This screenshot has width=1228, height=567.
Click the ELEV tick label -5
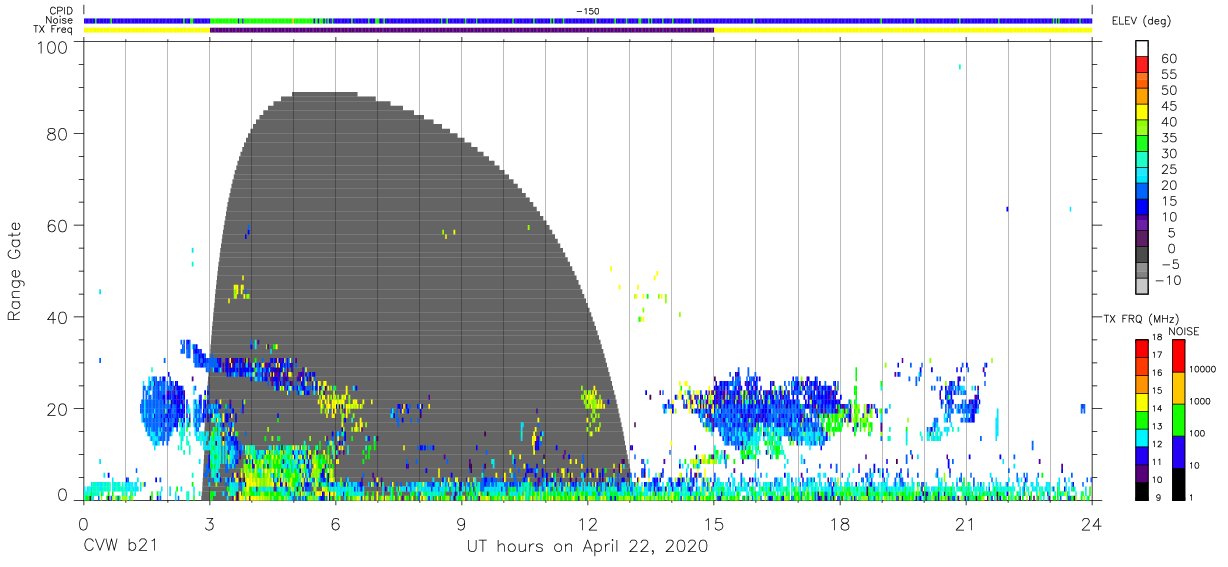tap(1169, 264)
